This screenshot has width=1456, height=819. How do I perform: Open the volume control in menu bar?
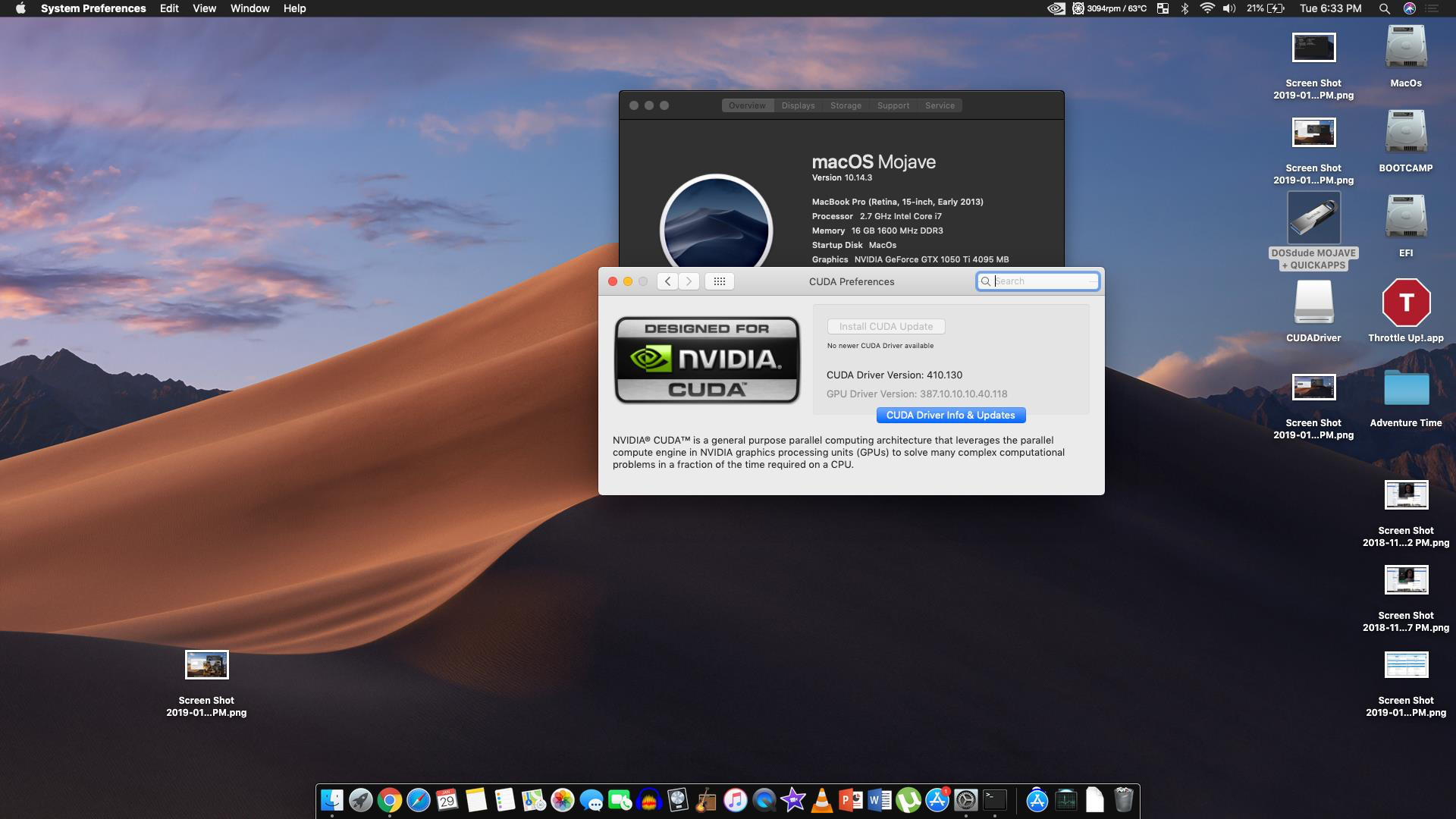click(1229, 8)
